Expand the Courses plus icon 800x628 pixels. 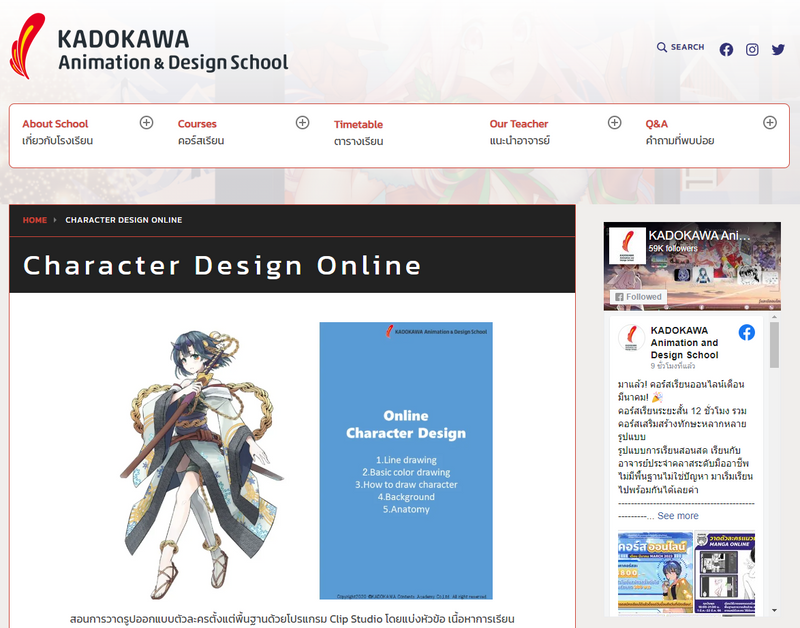(303, 122)
